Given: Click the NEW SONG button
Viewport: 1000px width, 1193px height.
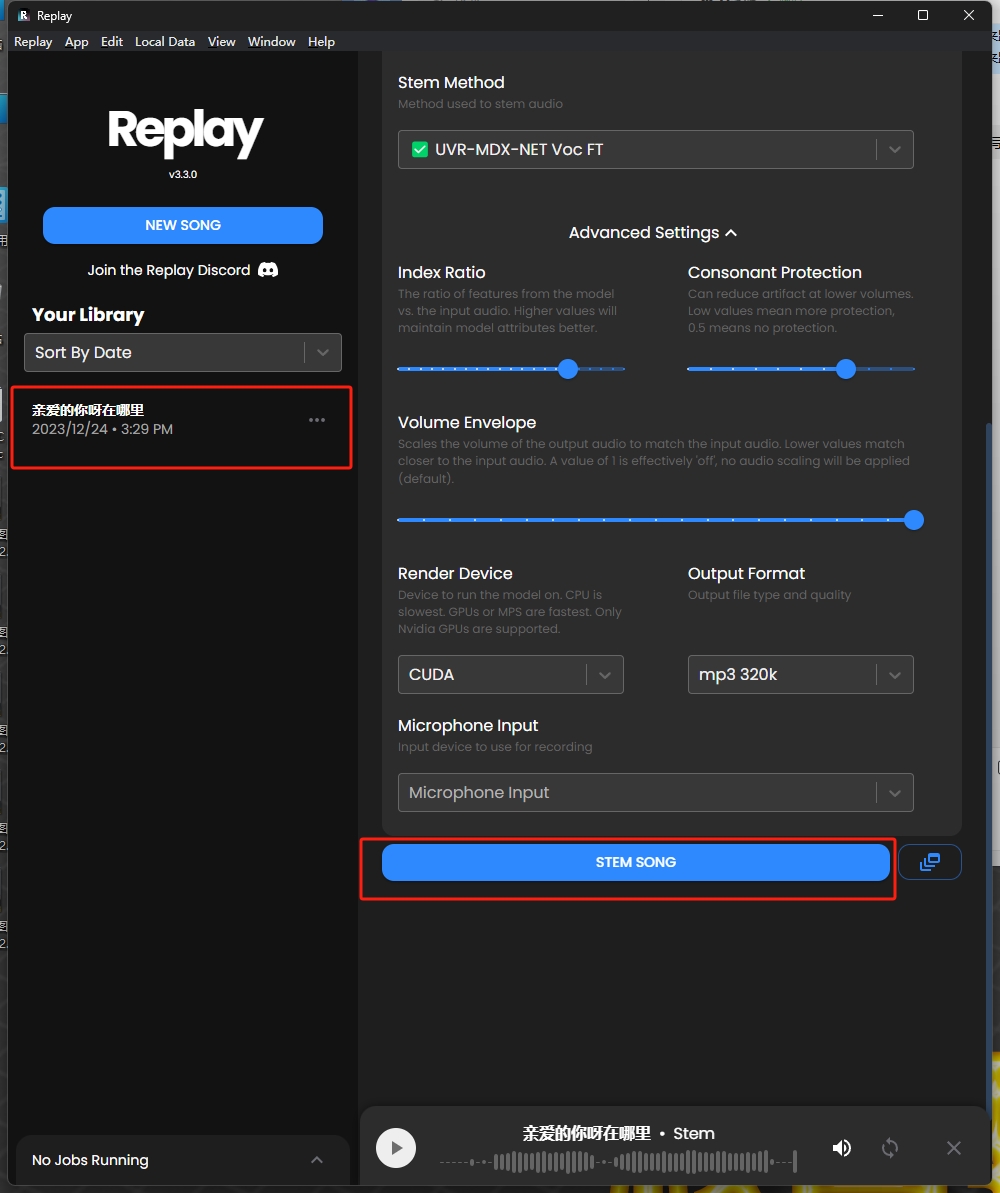Looking at the screenshot, I should coord(183,225).
